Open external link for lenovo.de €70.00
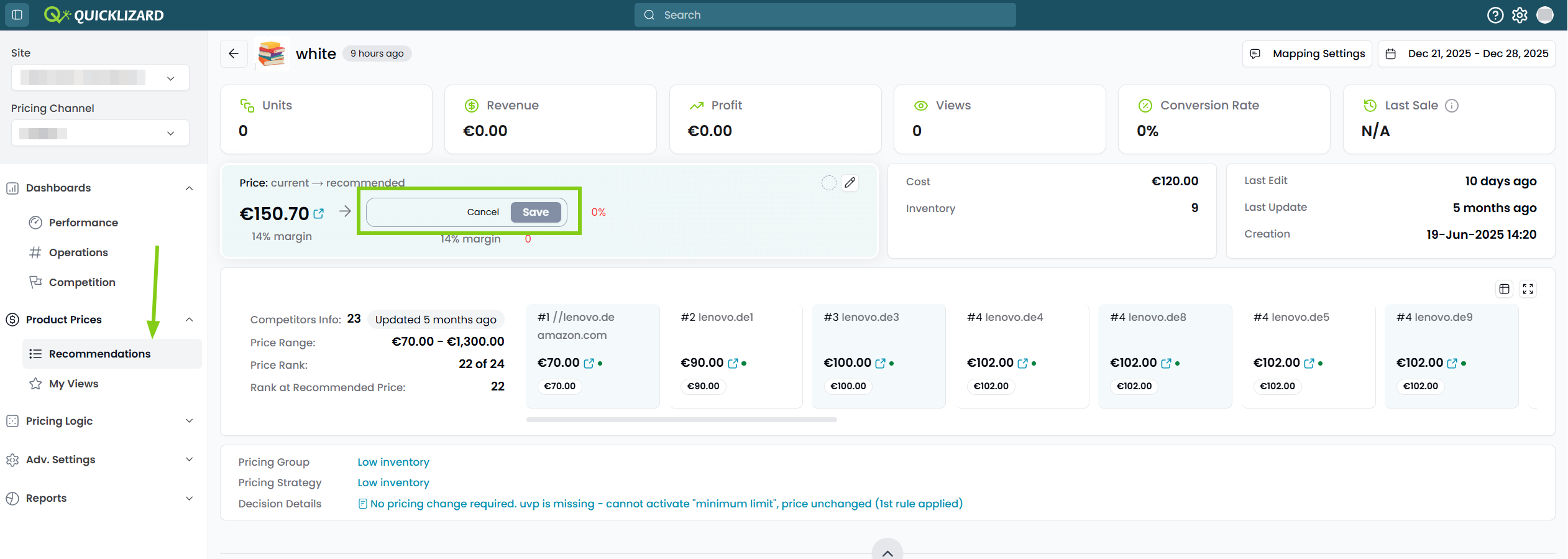1568x559 pixels. pos(589,363)
